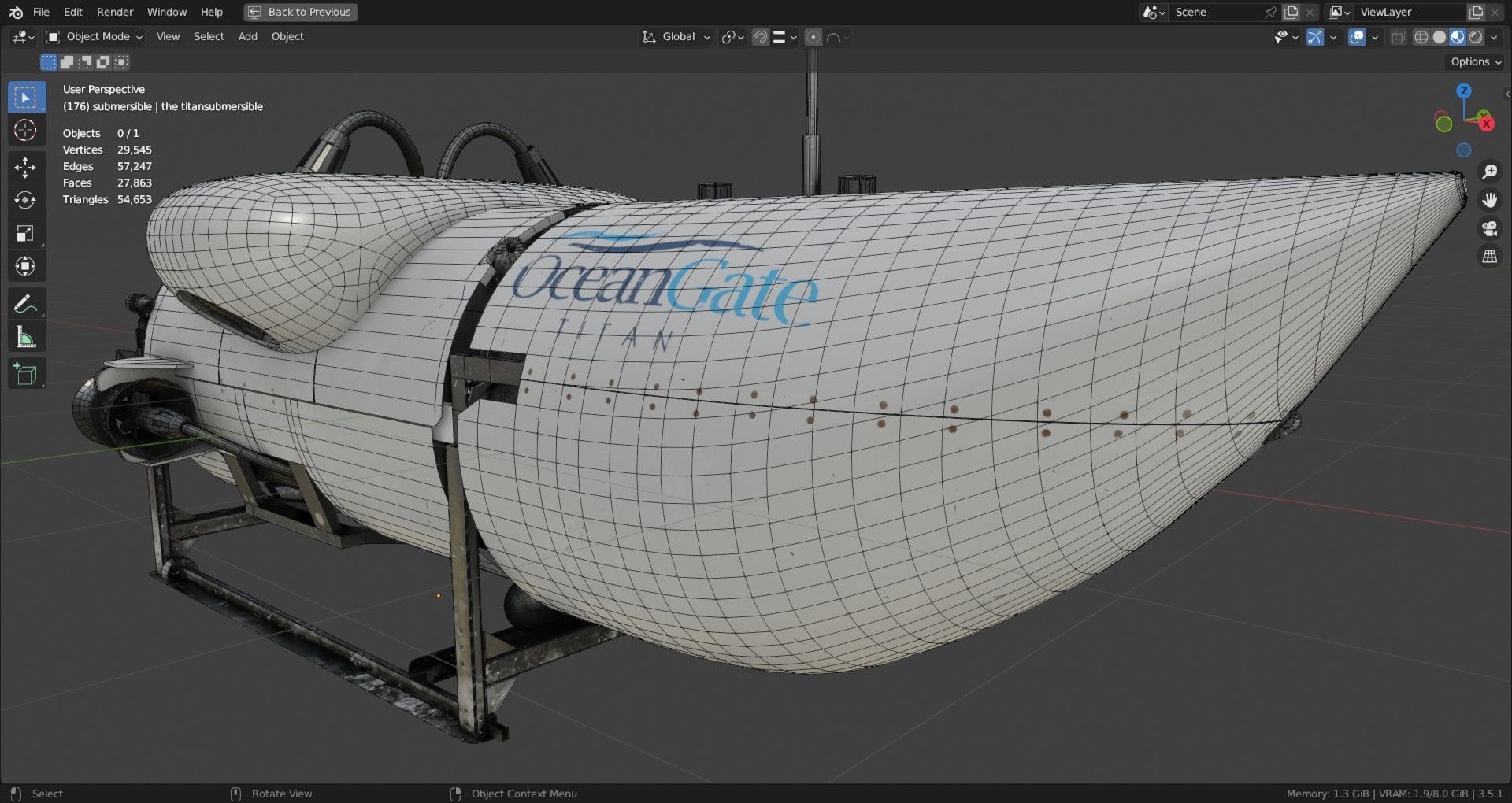Choose the Extend Selection mode icon

point(67,62)
